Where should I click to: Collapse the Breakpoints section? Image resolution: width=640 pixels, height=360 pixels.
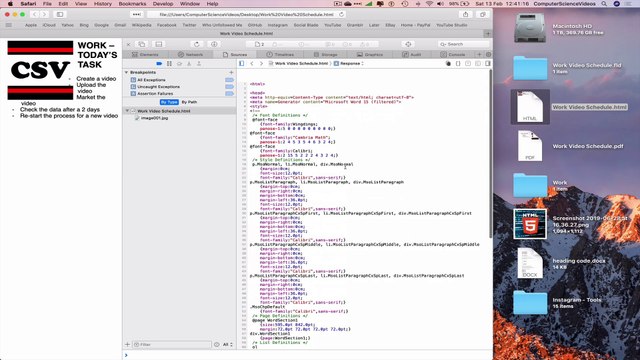(x=127, y=72)
